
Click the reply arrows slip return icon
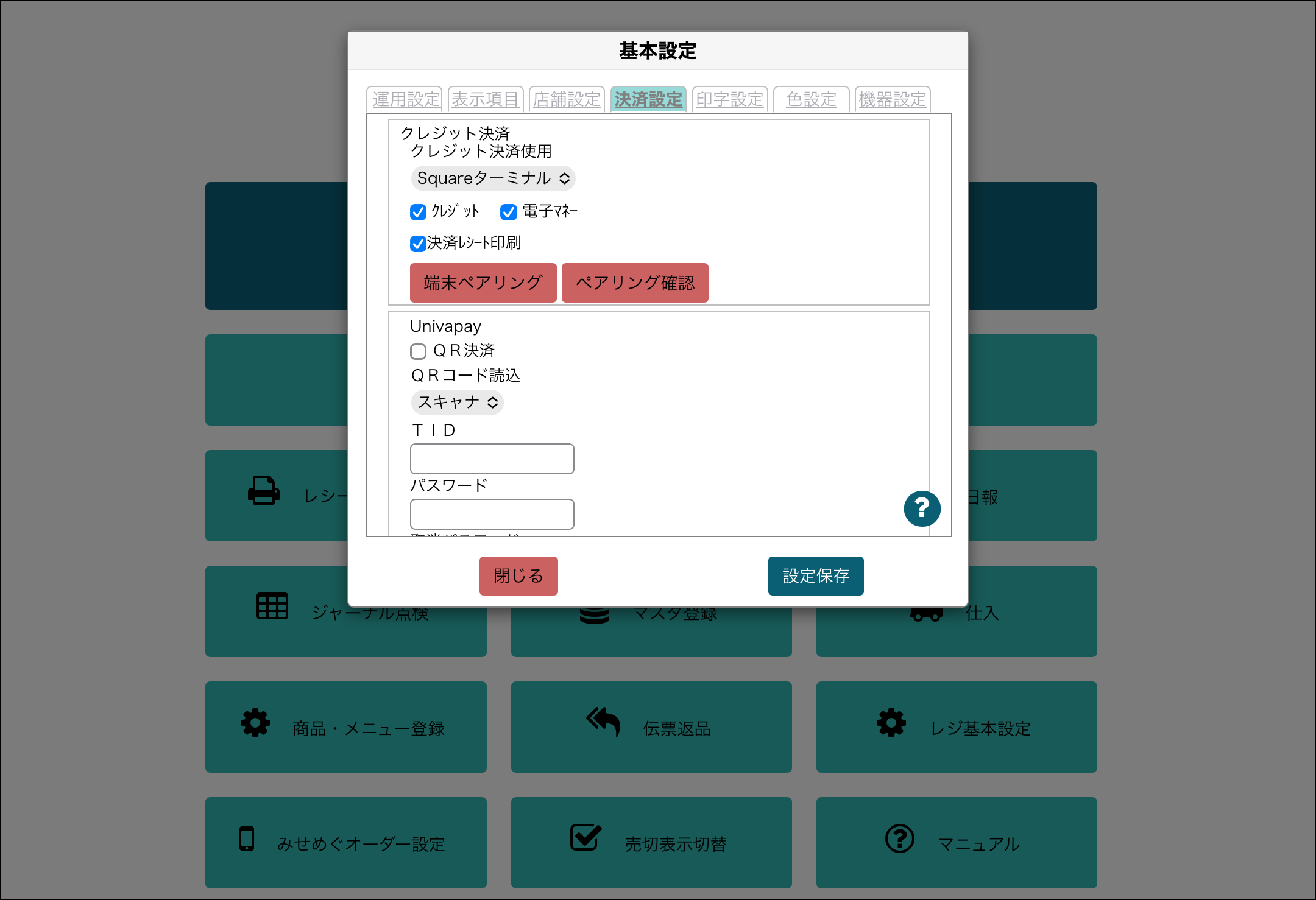603,722
